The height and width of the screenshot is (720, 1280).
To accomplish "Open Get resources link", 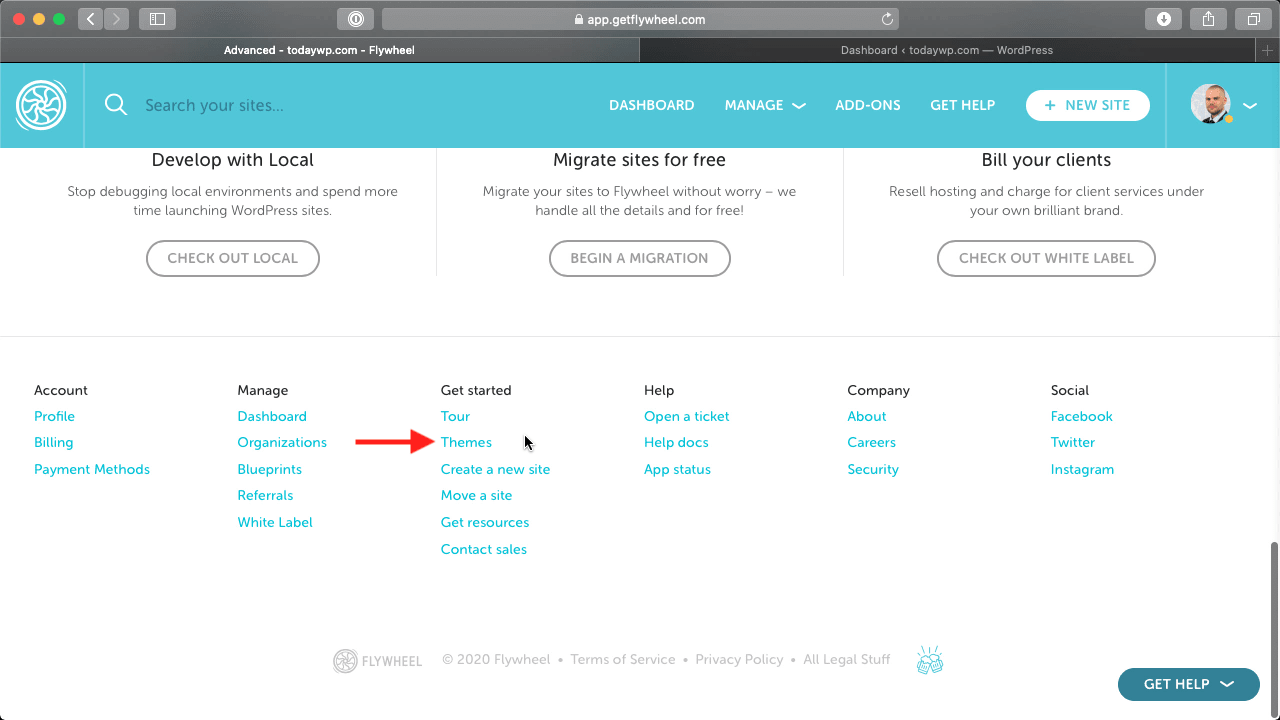I will coord(485,522).
